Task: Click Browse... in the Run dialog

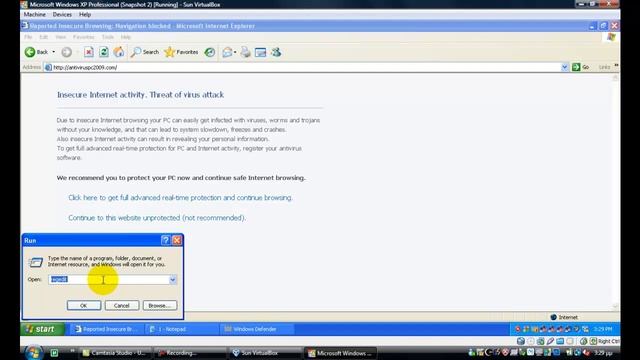Action: (x=160, y=305)
